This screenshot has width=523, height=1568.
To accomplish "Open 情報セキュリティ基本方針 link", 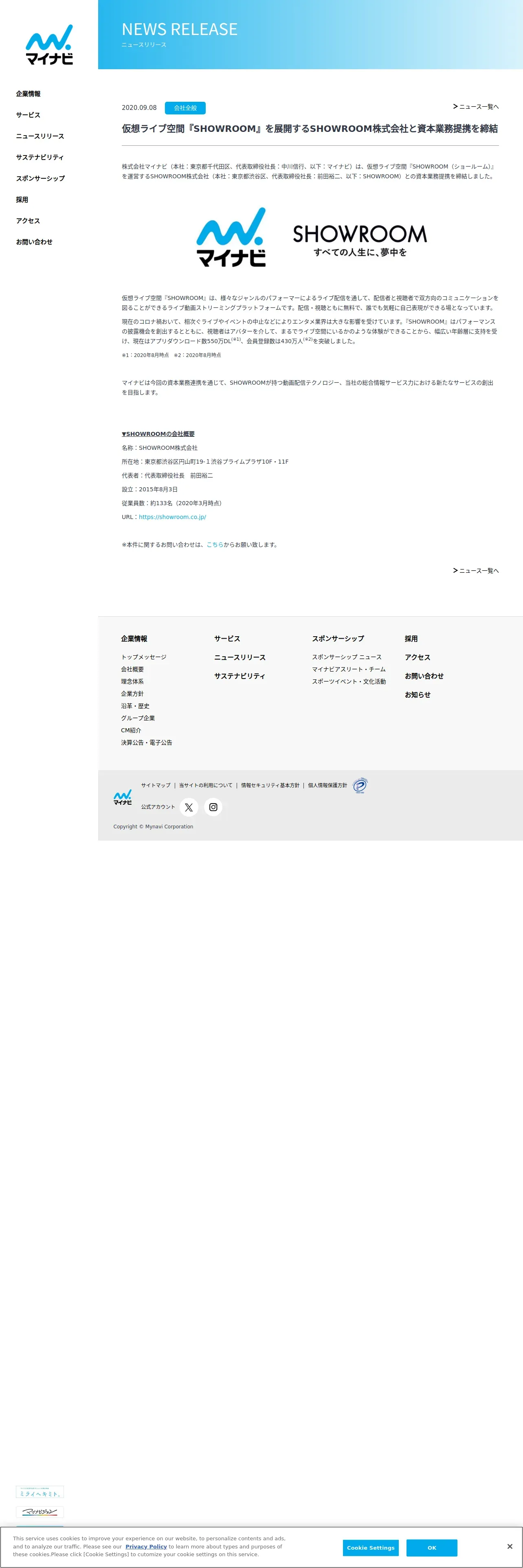I will click(x=270, y=785).
